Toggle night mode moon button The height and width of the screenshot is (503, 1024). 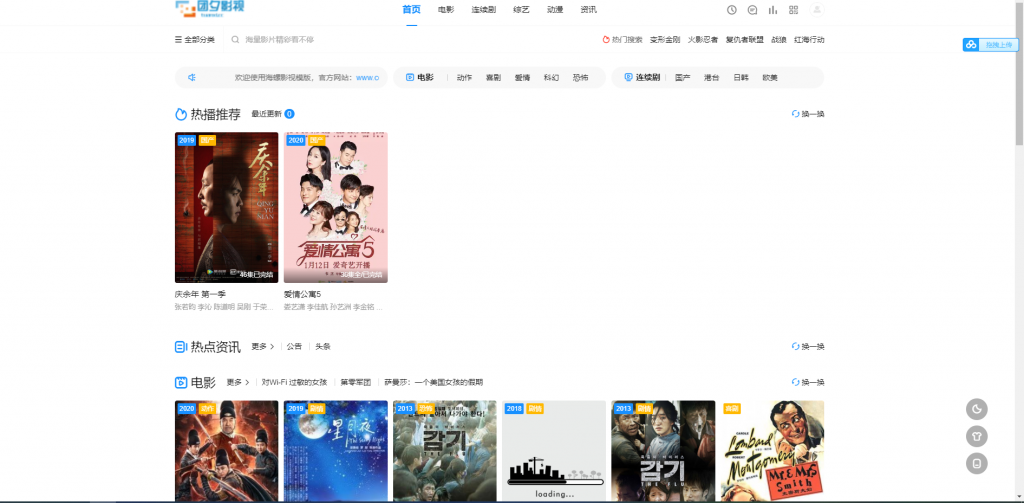[x=976, y=410]
